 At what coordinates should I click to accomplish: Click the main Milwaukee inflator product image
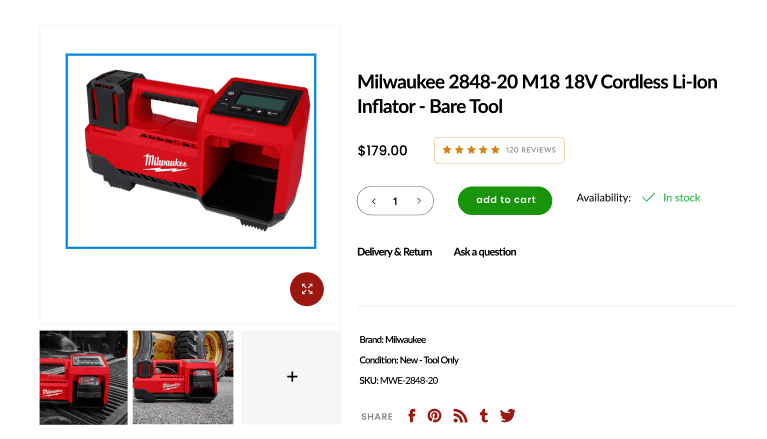point(191,151)
